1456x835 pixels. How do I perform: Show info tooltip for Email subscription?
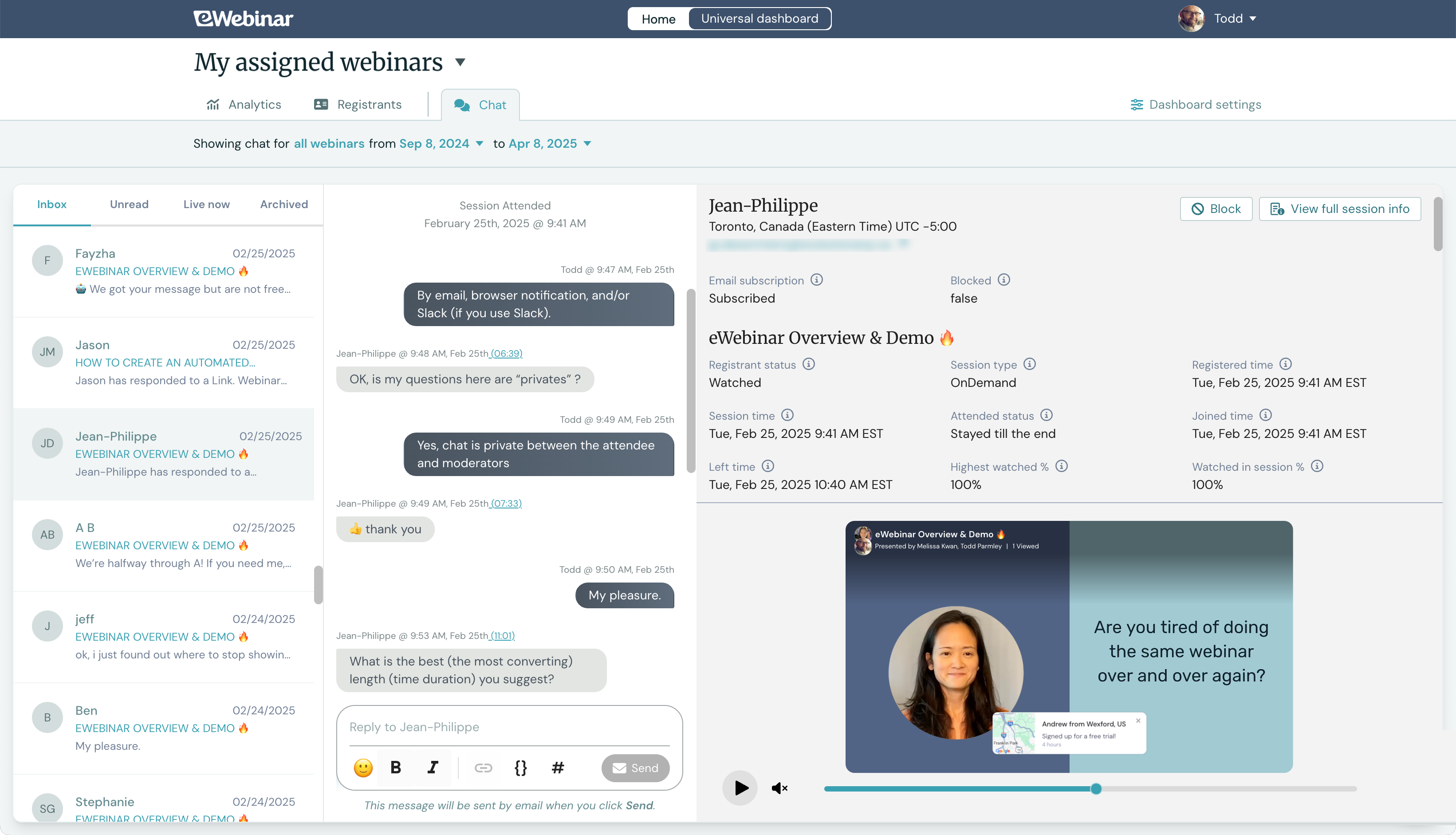click(x=817, y=280)
